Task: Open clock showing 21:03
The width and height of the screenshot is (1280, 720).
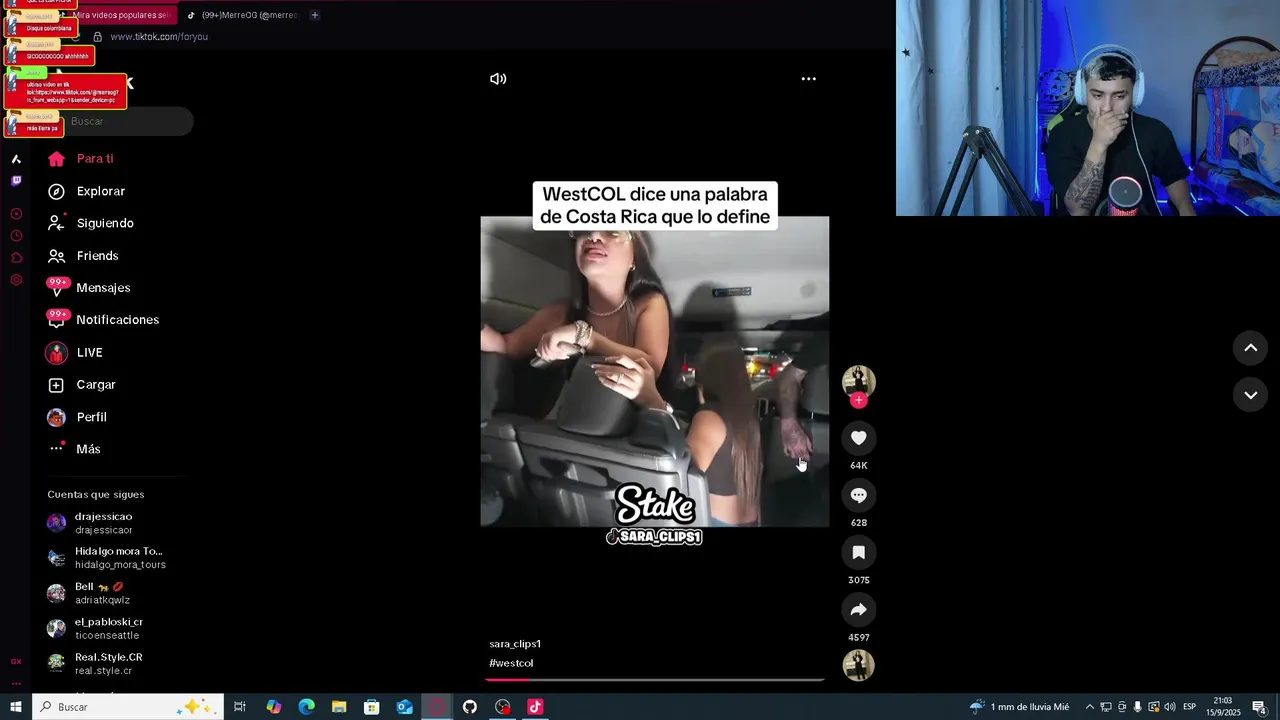Action: coord(1222,707)
